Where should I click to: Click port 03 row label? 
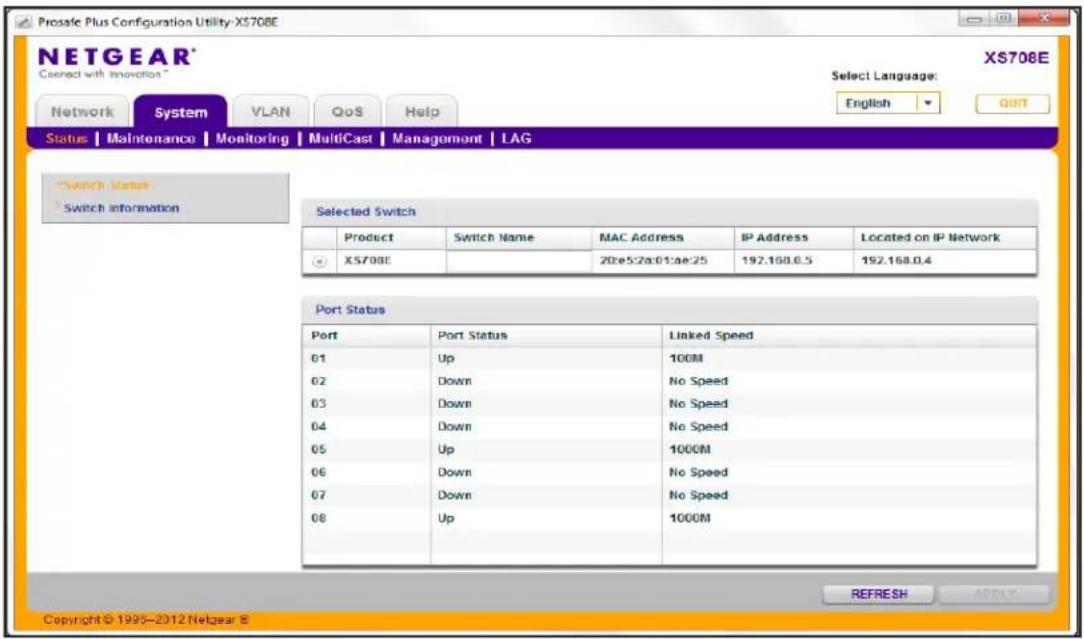tap(318, 404)
